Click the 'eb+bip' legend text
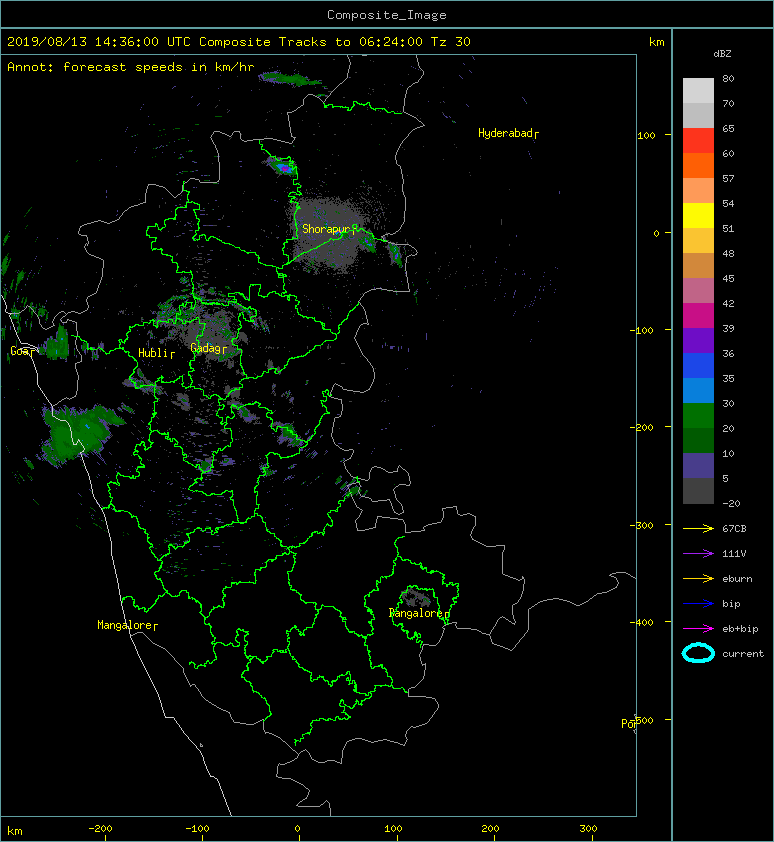Viewport: 774px width, 842px height. click(x=740, y=629)
